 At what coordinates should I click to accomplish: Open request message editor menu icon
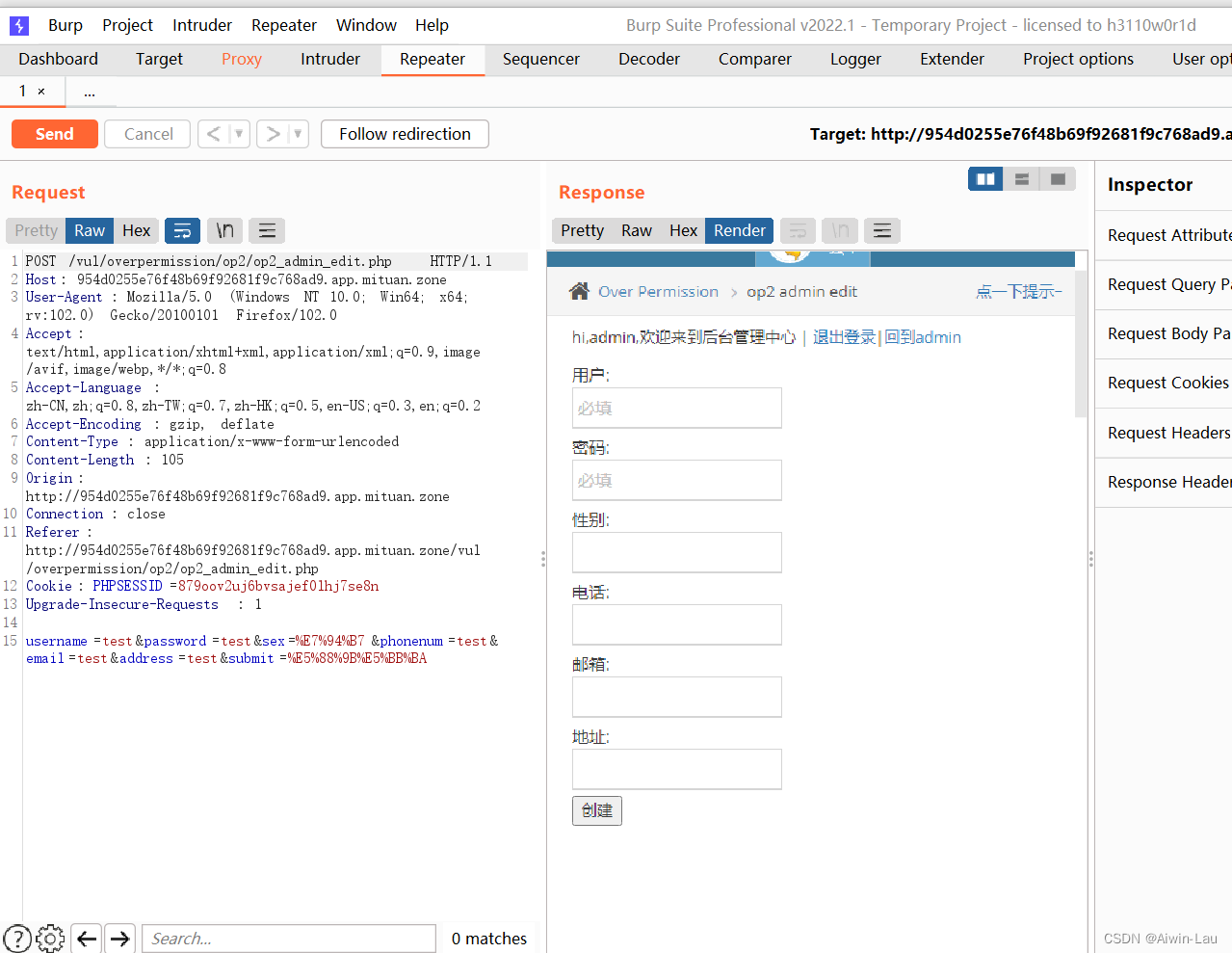coord(267,230)
